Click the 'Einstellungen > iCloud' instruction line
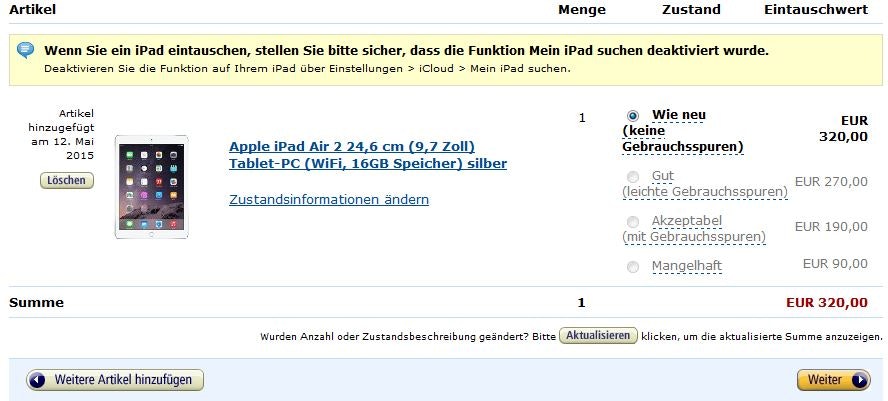 (307, 69)
